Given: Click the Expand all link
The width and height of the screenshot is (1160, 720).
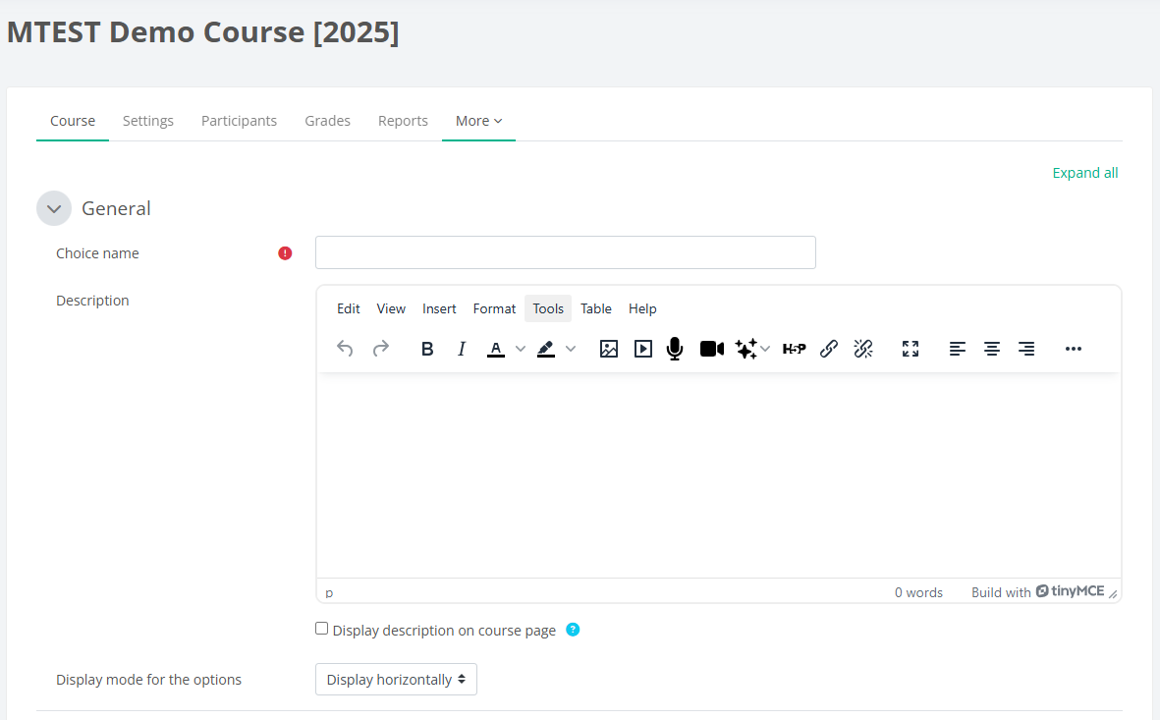Looking at the screenshot, I should [1085, 173].
